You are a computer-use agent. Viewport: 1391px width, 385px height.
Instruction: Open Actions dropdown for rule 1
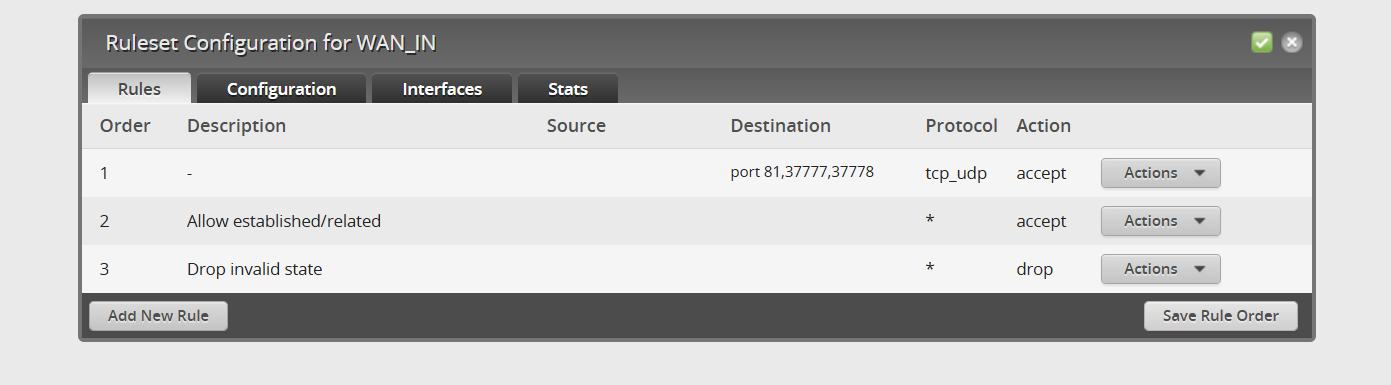tap(1161, 173)
